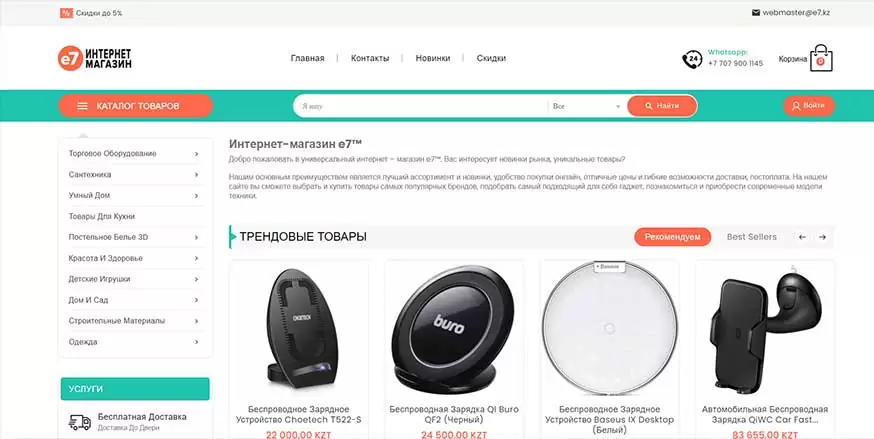Select the Рекомендуем tab
The height and width of the screenshot is (439, 874).
tap(672, 237)
